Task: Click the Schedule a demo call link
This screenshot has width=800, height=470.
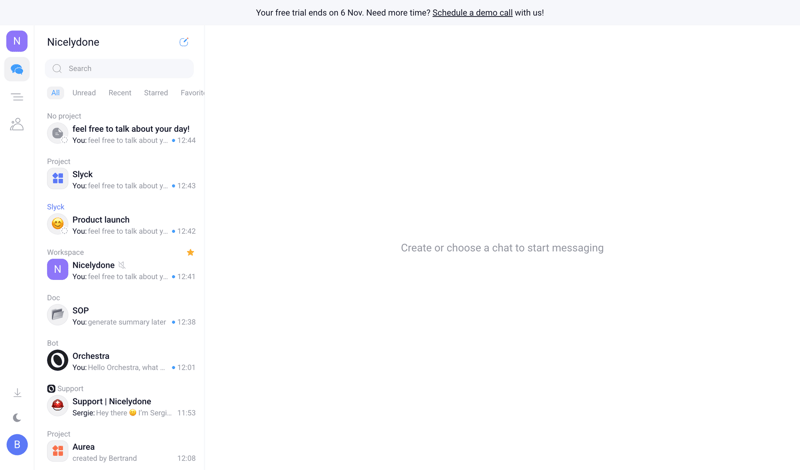Action: point(472,13)
